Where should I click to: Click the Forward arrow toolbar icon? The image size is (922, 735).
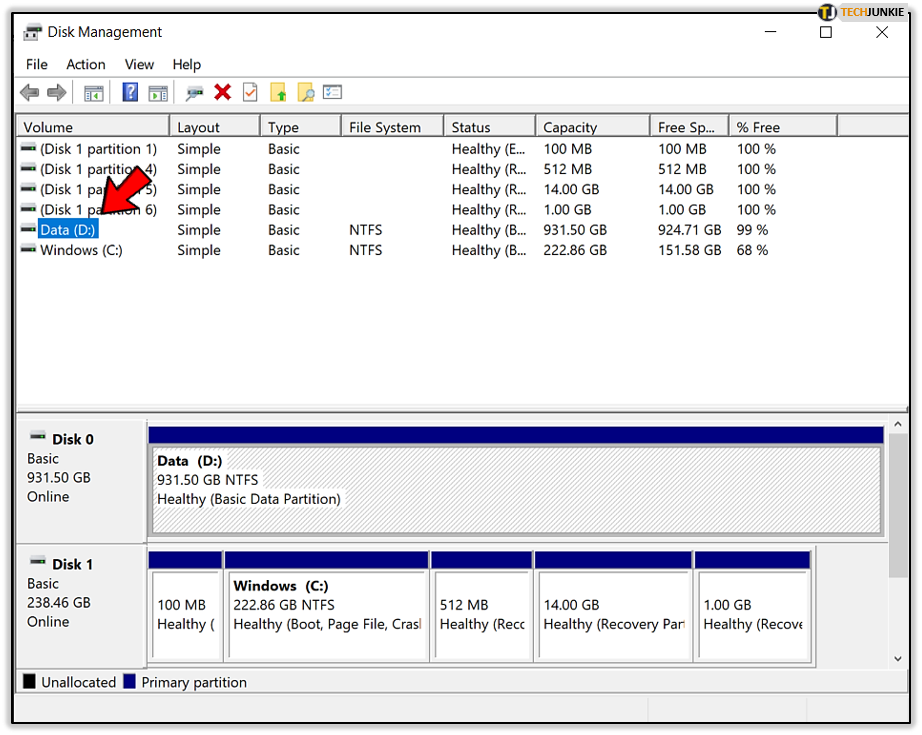point(56,92)
